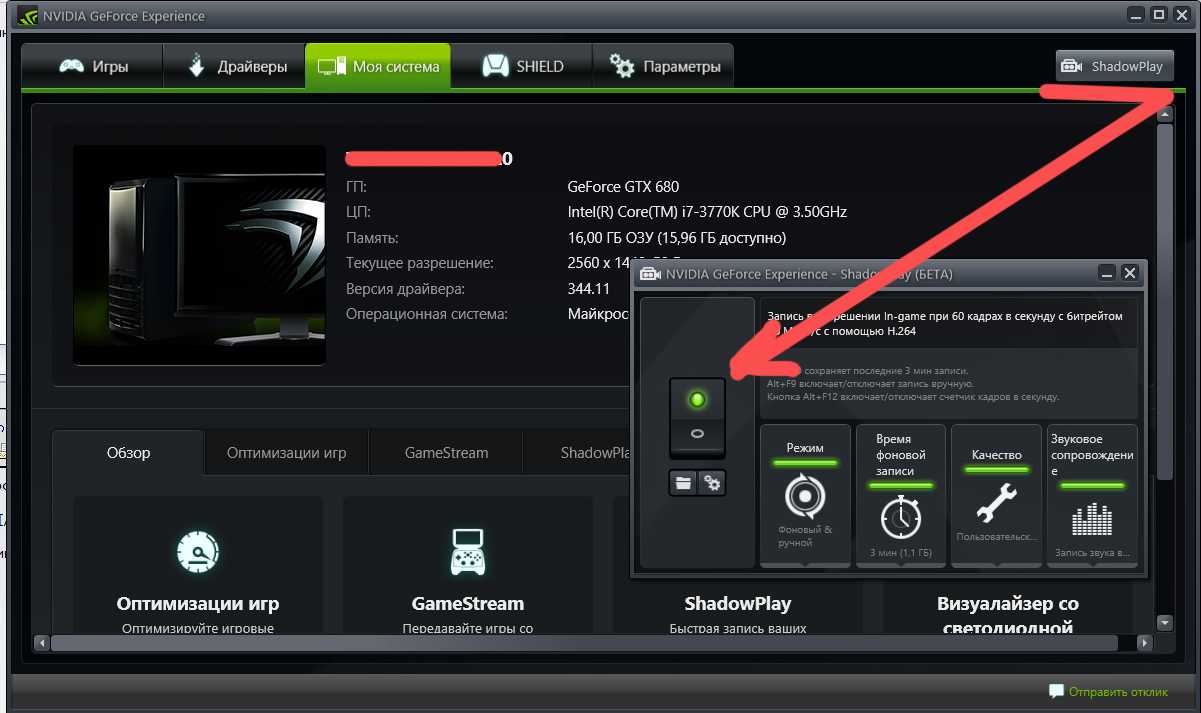Click the driver version 344.11 value
This screenshot has height=713, width=1201.
tap(588, 289)
